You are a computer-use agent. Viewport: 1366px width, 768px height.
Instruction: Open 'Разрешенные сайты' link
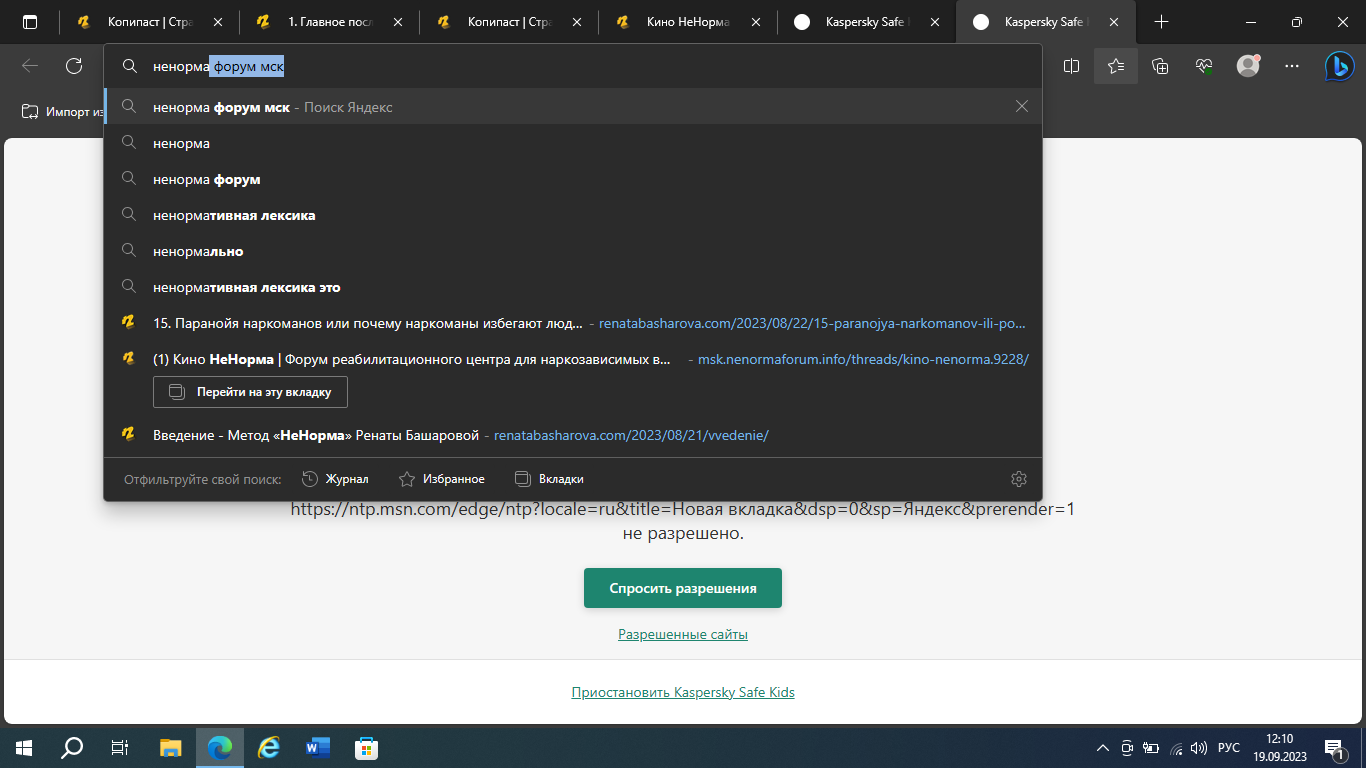tap(683, 634)
